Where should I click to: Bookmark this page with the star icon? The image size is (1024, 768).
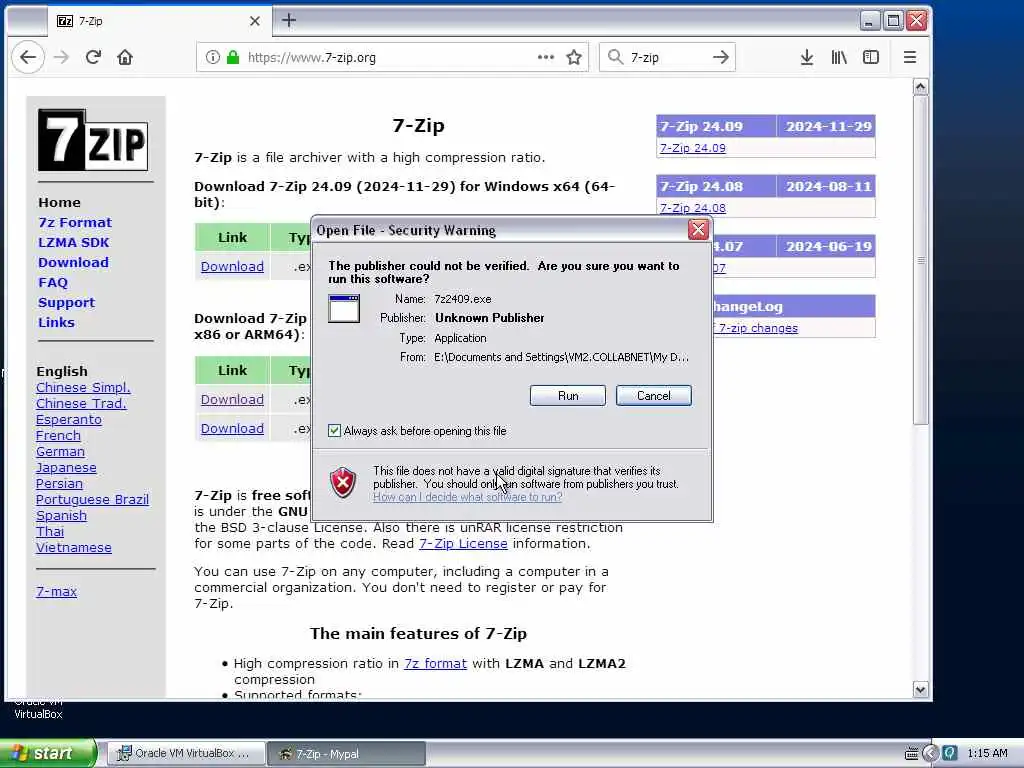(x=574, y=57)
